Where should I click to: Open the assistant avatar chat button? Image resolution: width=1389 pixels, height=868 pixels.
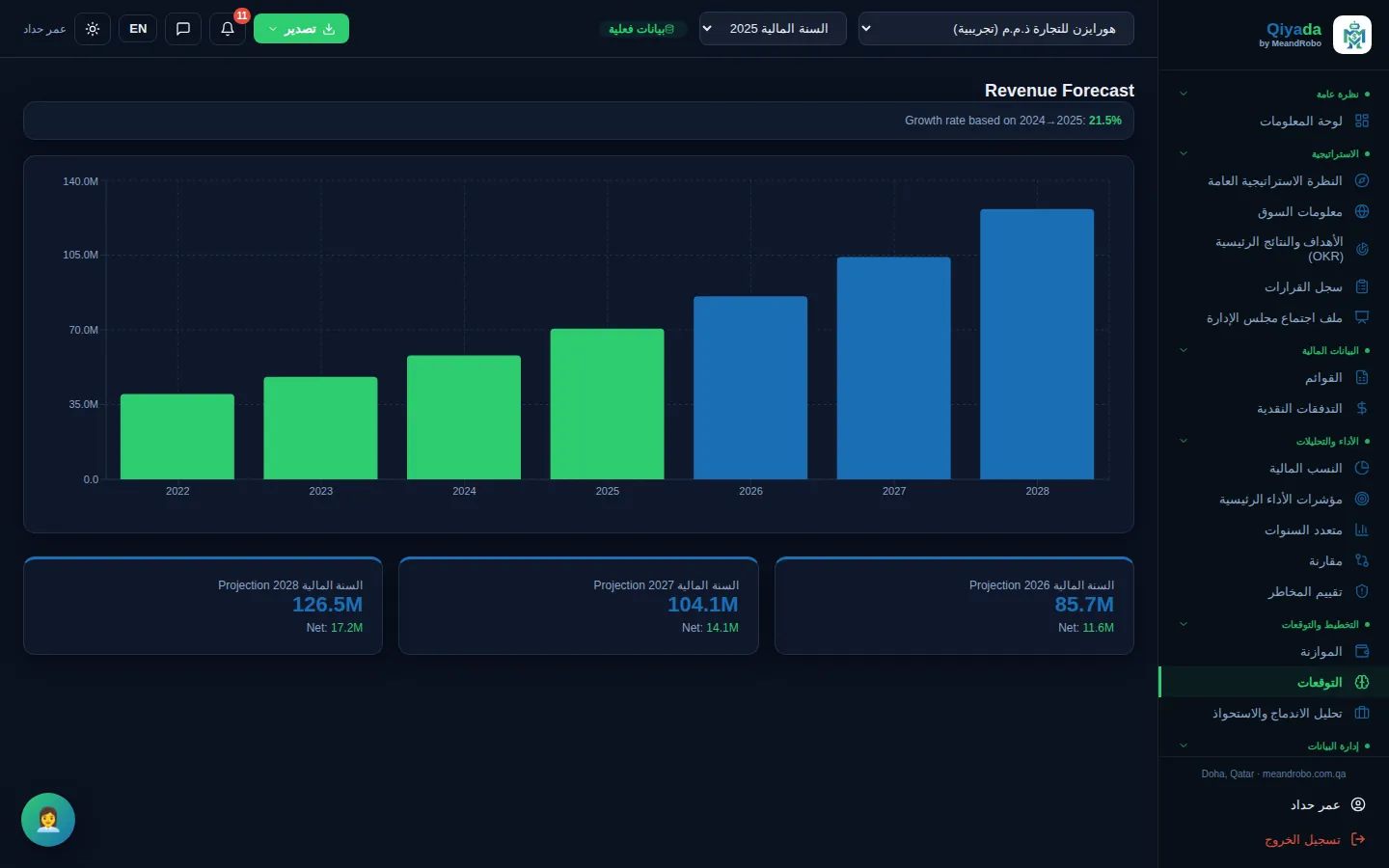click(48, 820)
